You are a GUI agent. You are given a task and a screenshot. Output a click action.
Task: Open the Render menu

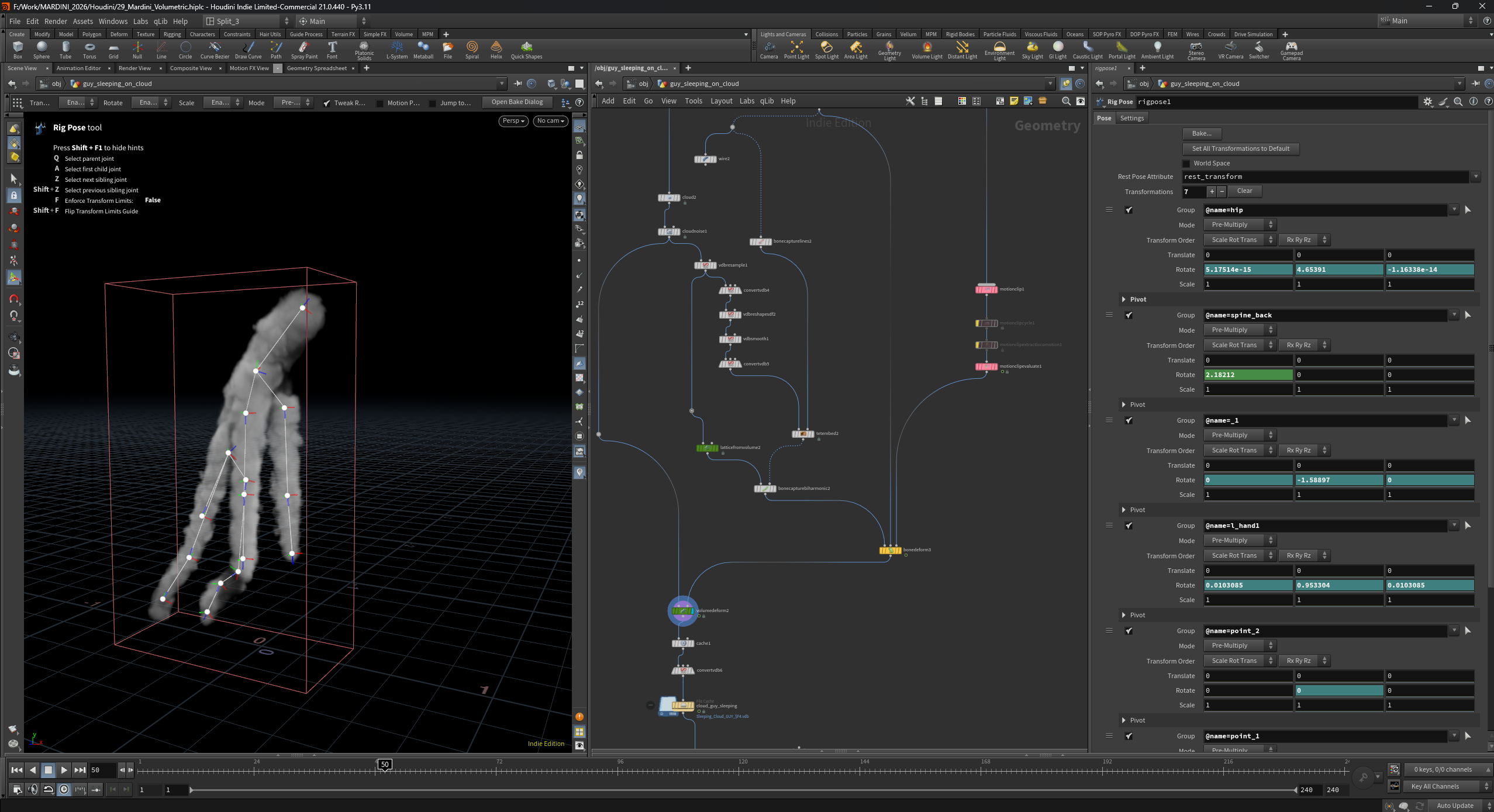click(56, 21)
